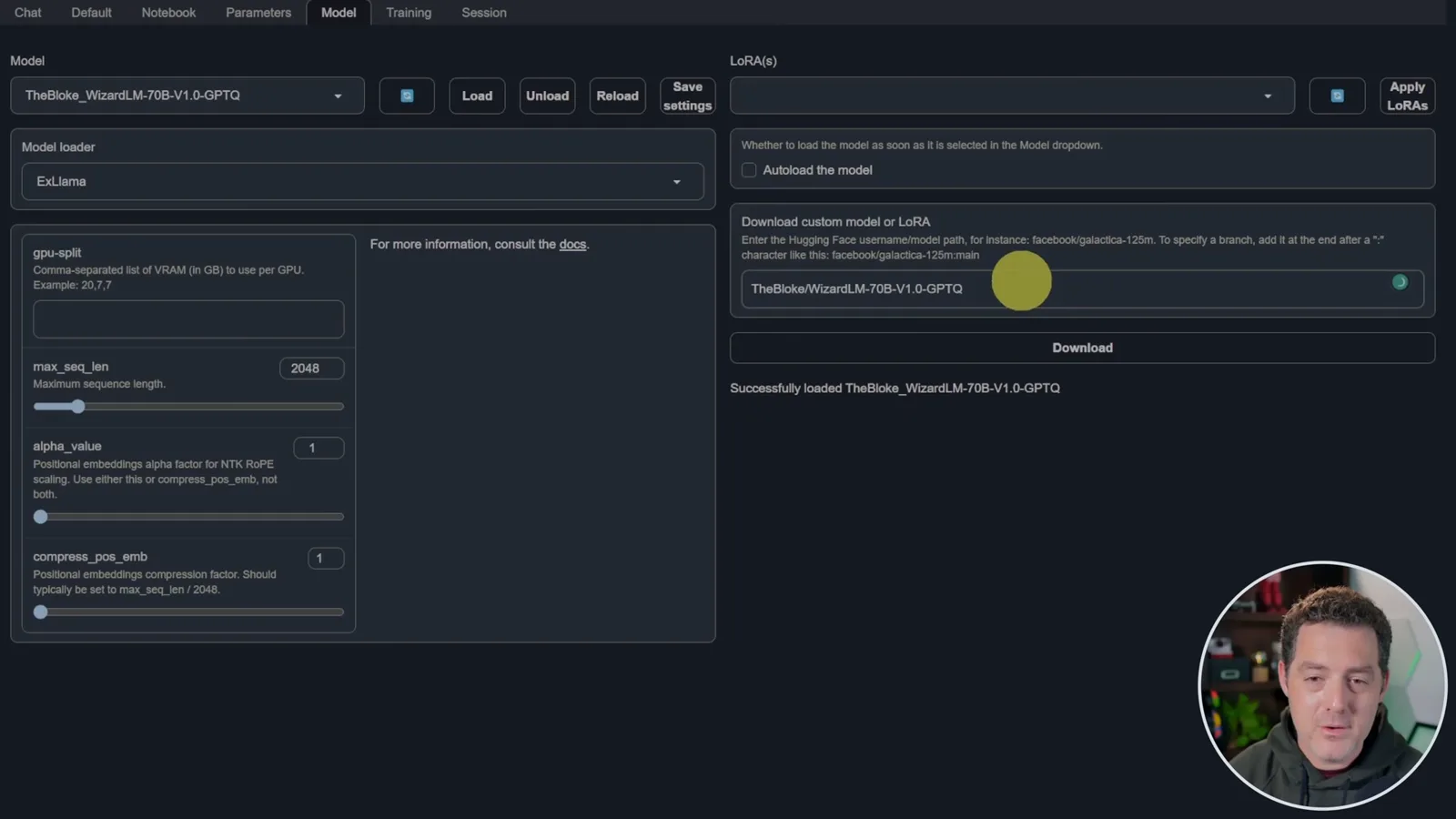
Task: Click the Download button
Action: 1082,348
